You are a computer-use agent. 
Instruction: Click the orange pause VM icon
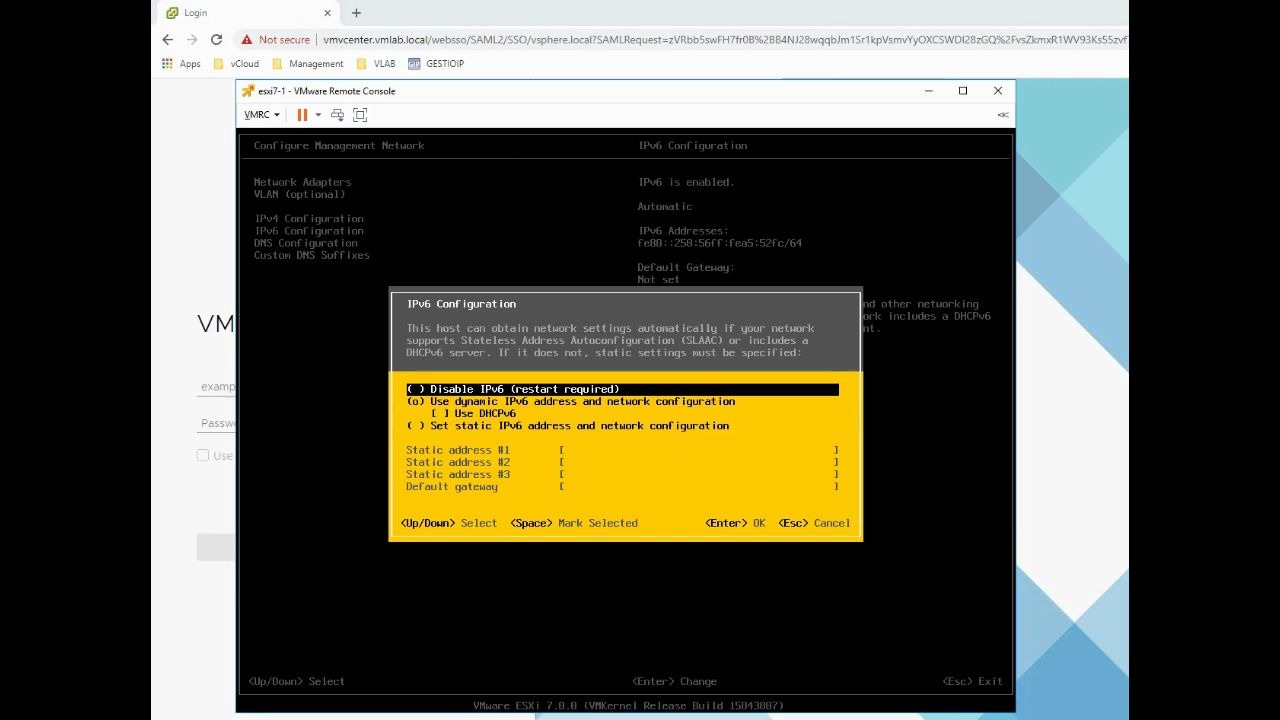pos(302,115)
